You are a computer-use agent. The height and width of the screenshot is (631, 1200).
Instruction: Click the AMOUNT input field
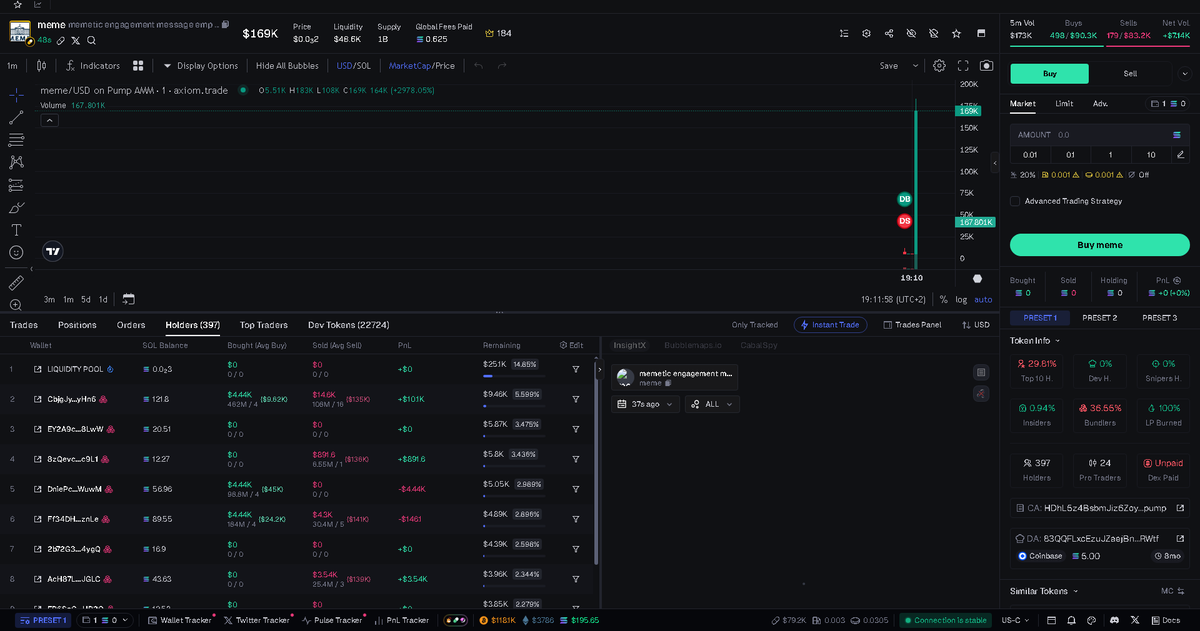tap(1099, 134)
